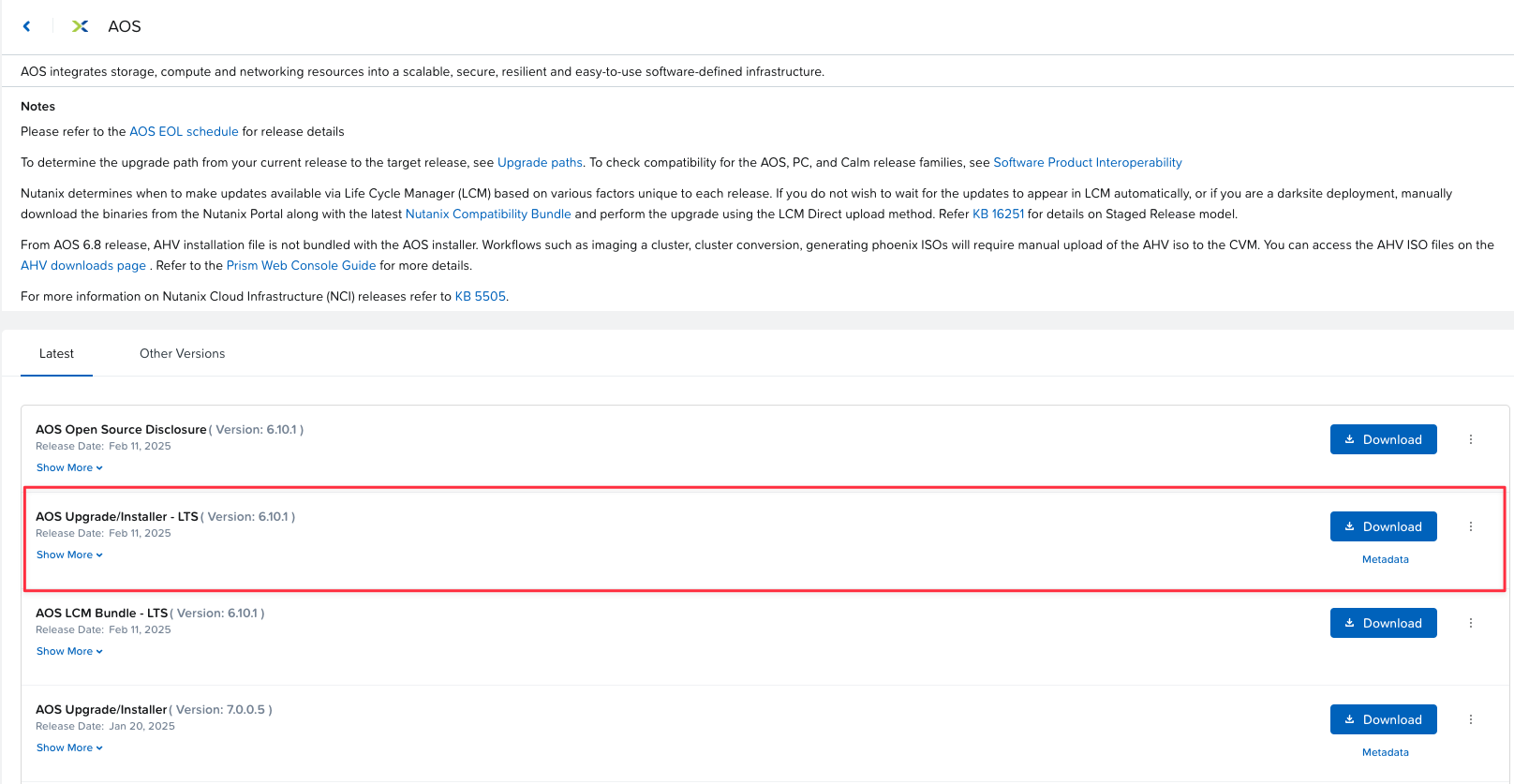Go to the AHV downloads page link
The image size is (1514, 784).
point(83,266)
